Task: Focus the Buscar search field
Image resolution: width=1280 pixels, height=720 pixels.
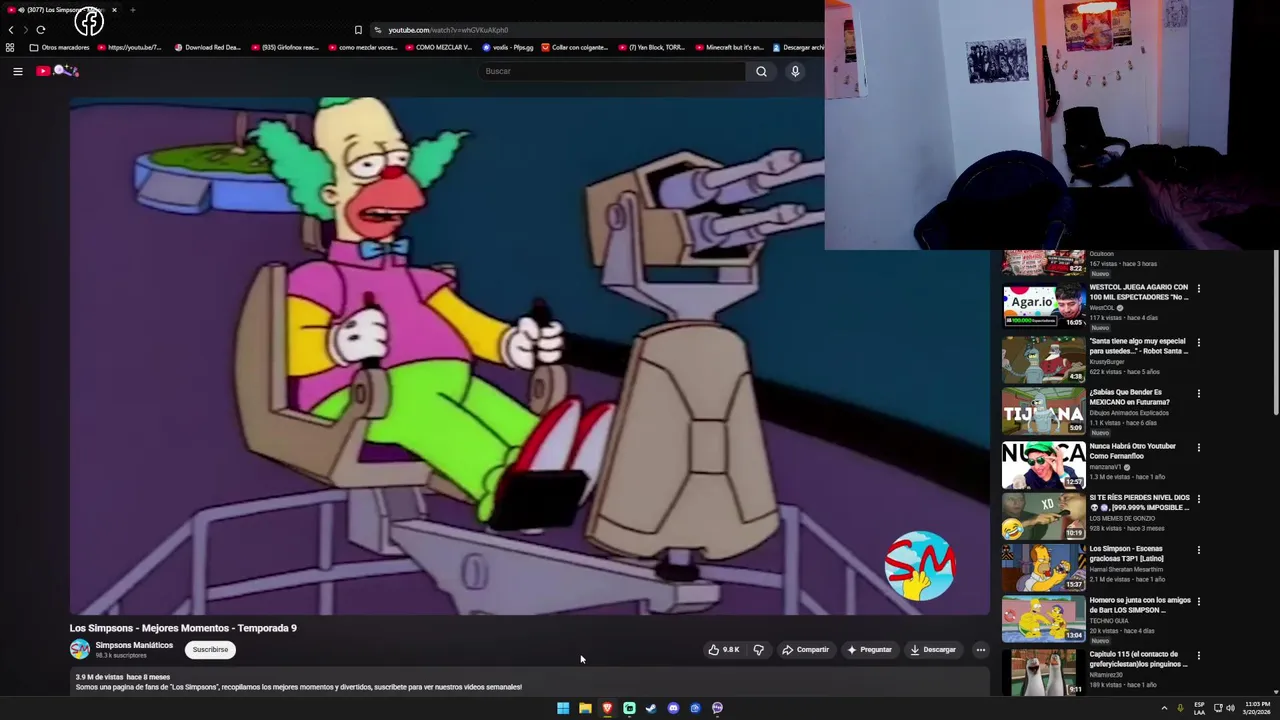Action: point(612,71)
